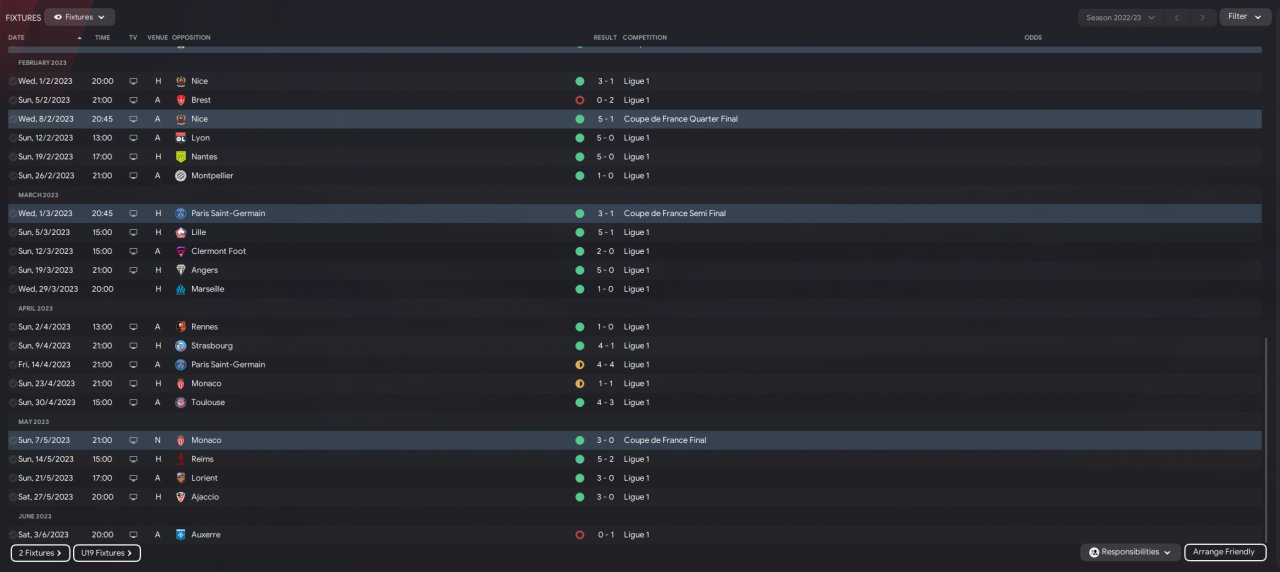Click the red loss indicator for Auxerre match

pyautogui.click(x=579, y=535)
